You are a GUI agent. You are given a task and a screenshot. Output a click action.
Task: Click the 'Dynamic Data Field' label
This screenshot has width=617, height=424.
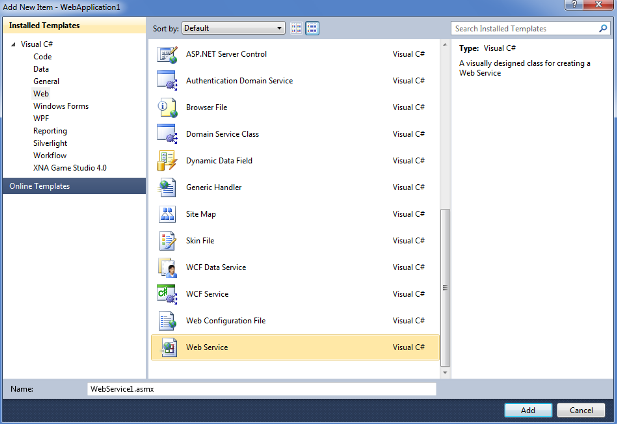[219, 160]
